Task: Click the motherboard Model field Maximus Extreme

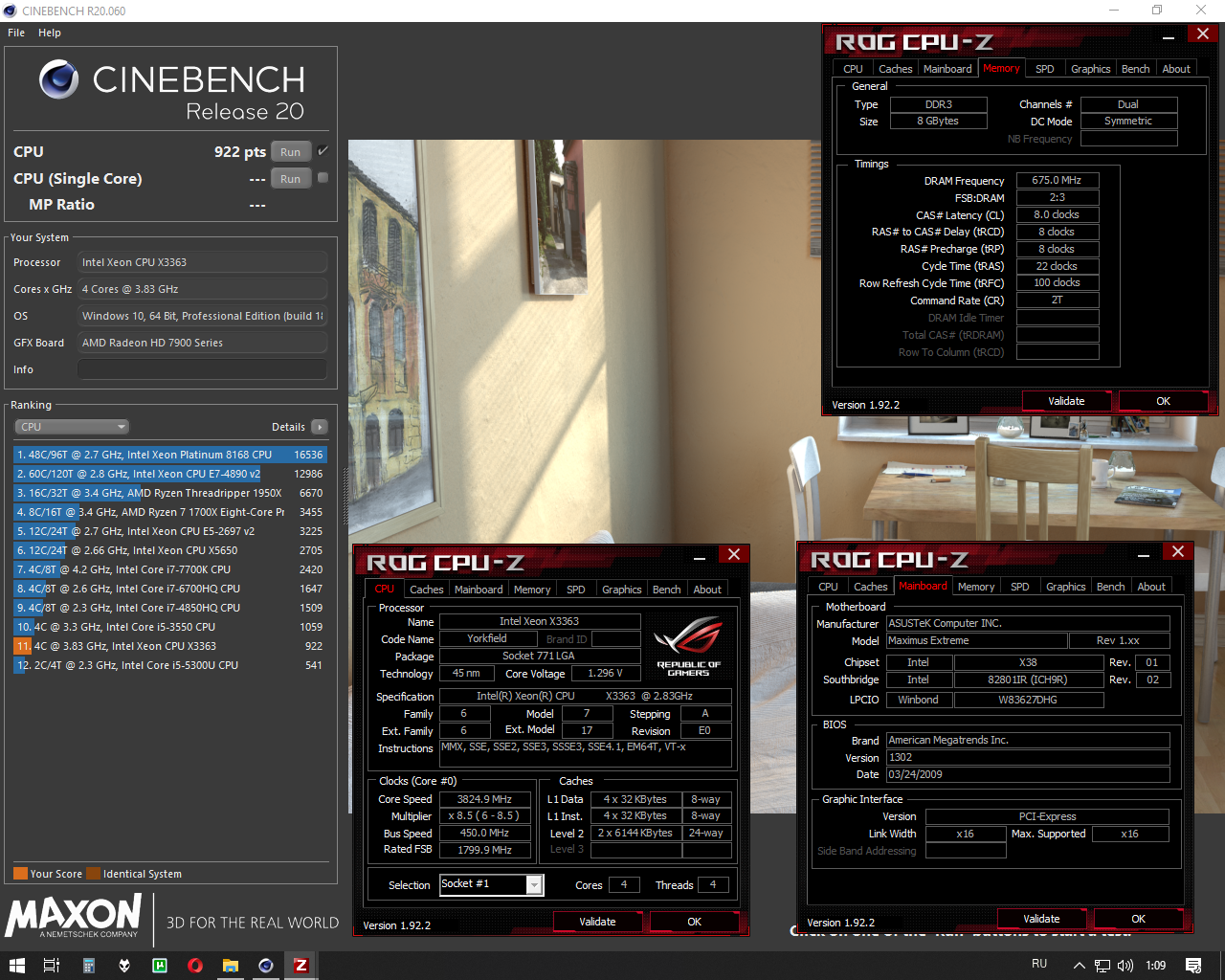Action: click(x=976, y=640)
